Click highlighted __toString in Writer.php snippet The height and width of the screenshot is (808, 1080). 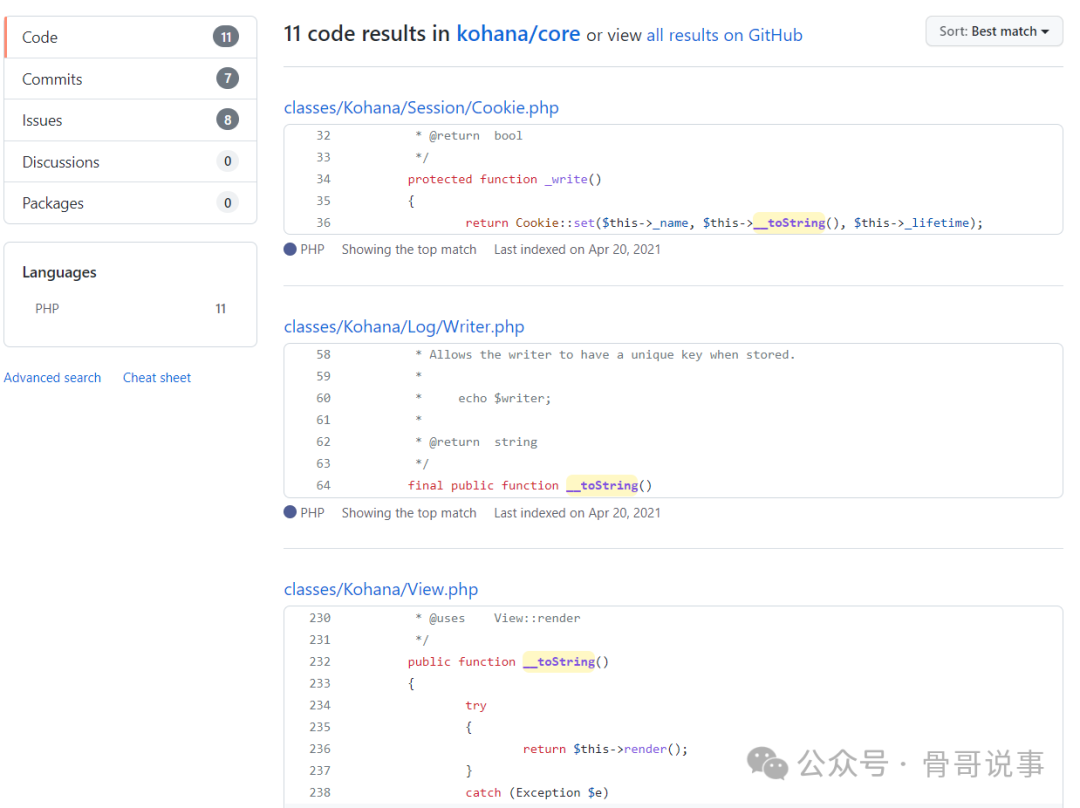(x=602, y=486)
